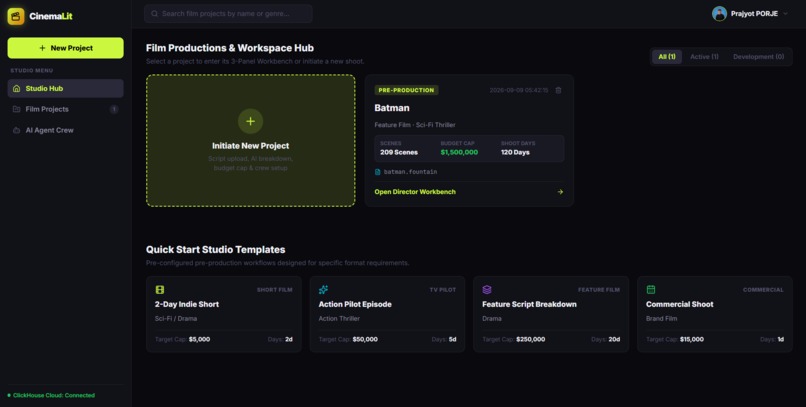Image resolution: width=806 pixels, height=407 pixels.
Task: Click the Batman project title
Action: tap(392, 108)
